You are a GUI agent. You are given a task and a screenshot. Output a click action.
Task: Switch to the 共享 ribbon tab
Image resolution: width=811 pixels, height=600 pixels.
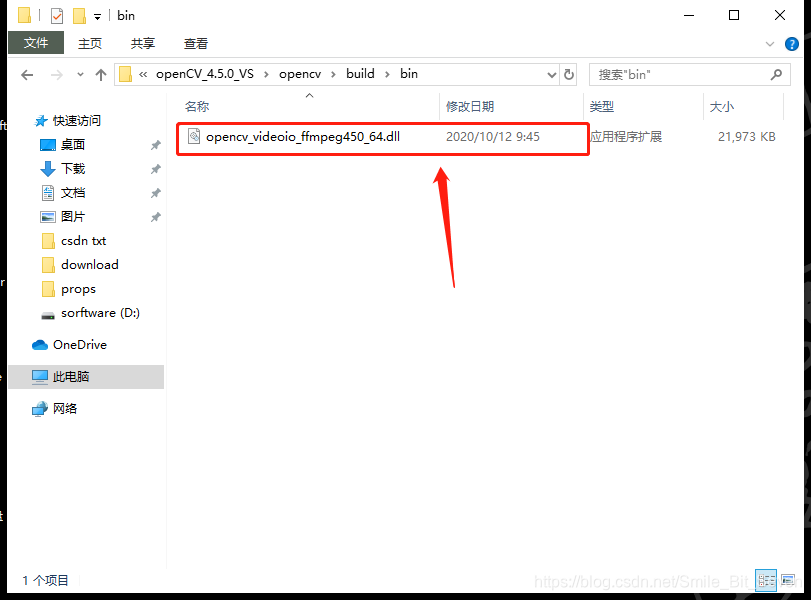[x=143, y=43]
